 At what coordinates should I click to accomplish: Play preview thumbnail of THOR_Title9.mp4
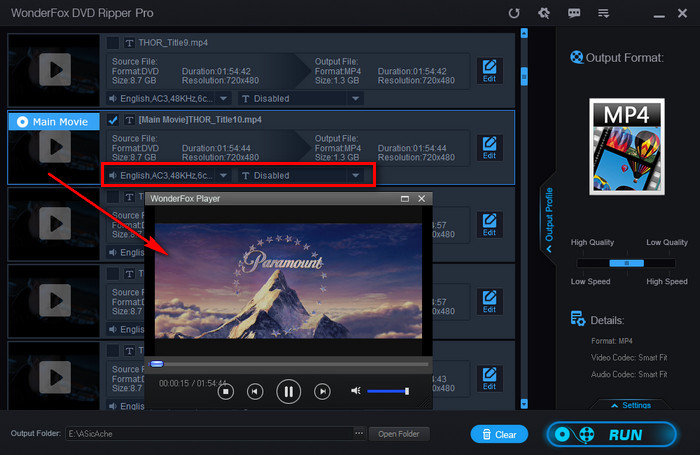[x=55, y=69]
